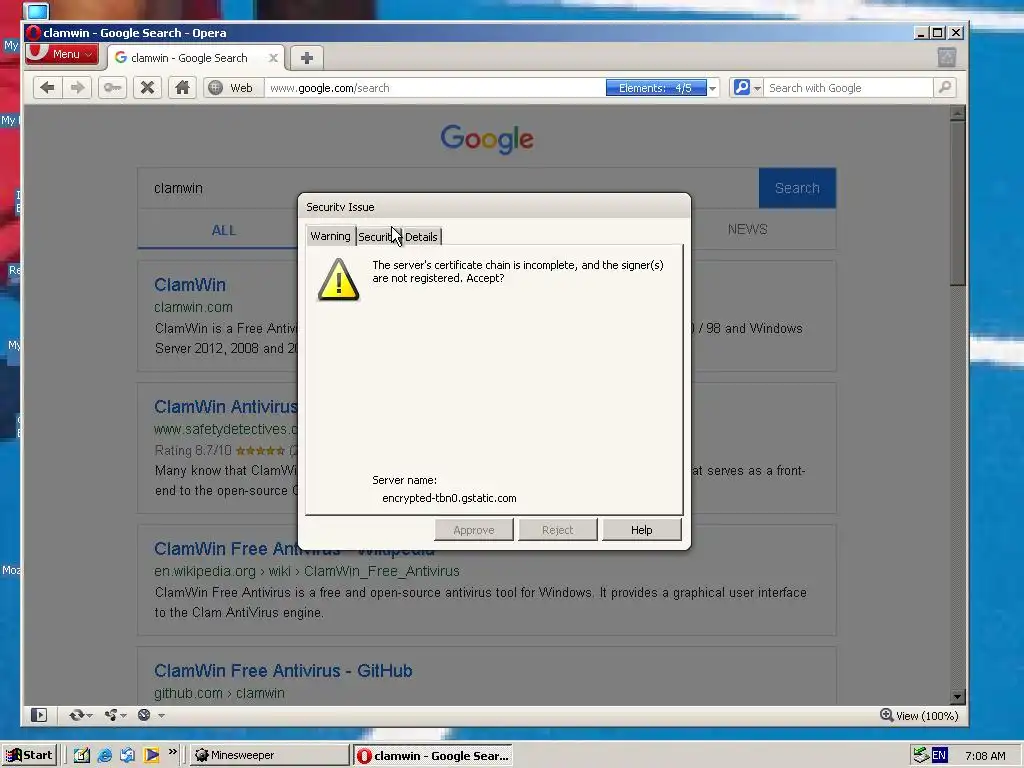Click the blue Google Search button

pos(797,188)
